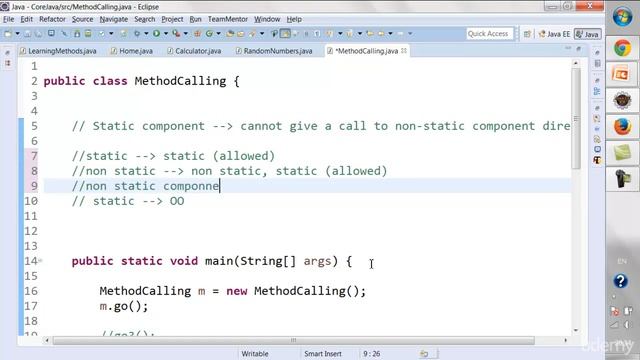
Task: Open the orange presentation app in taskbar
Action: click(x=622, y=74)
